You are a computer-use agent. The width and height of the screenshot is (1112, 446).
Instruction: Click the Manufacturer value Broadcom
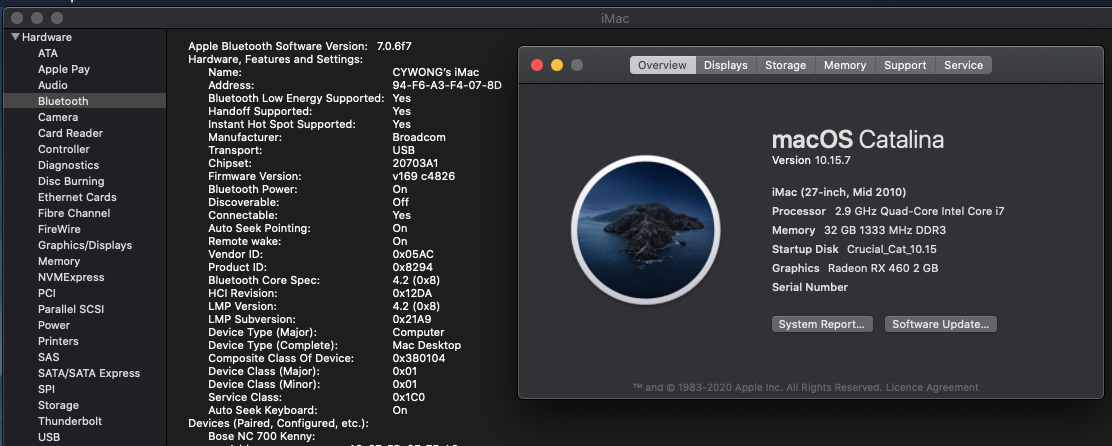point(419,137)
